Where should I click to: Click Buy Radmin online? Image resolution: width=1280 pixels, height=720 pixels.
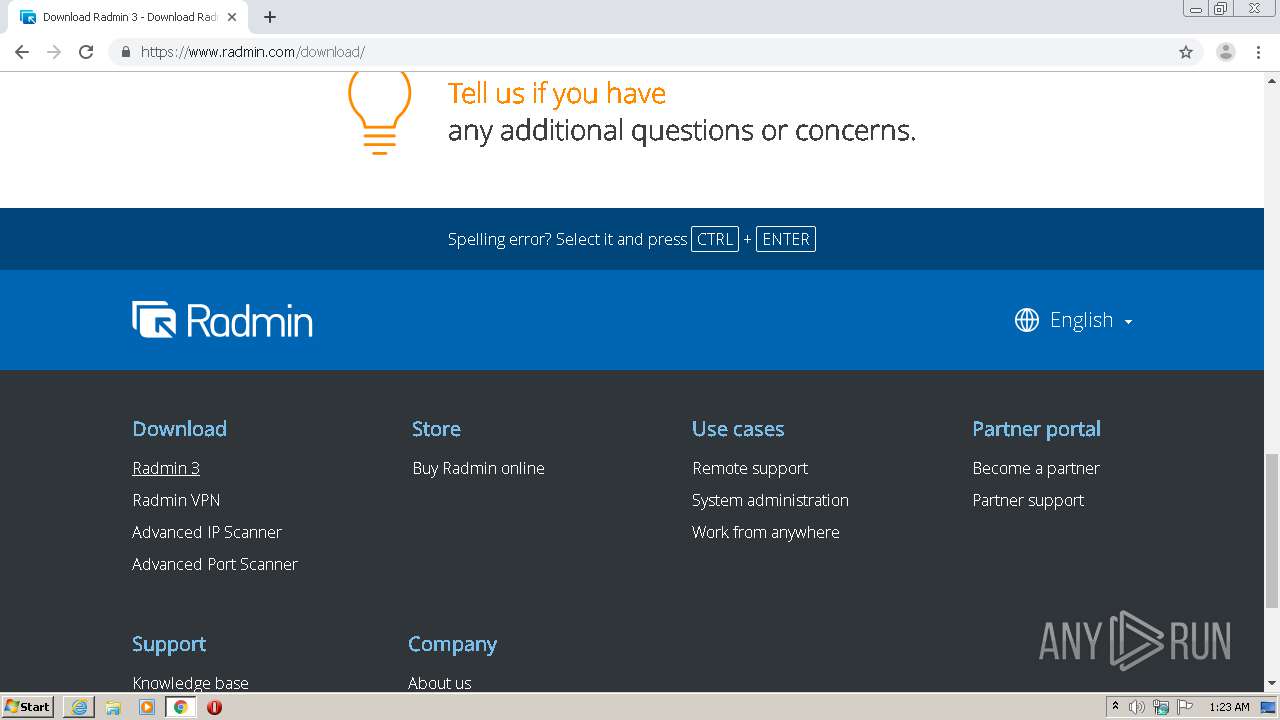click(478, 468)
